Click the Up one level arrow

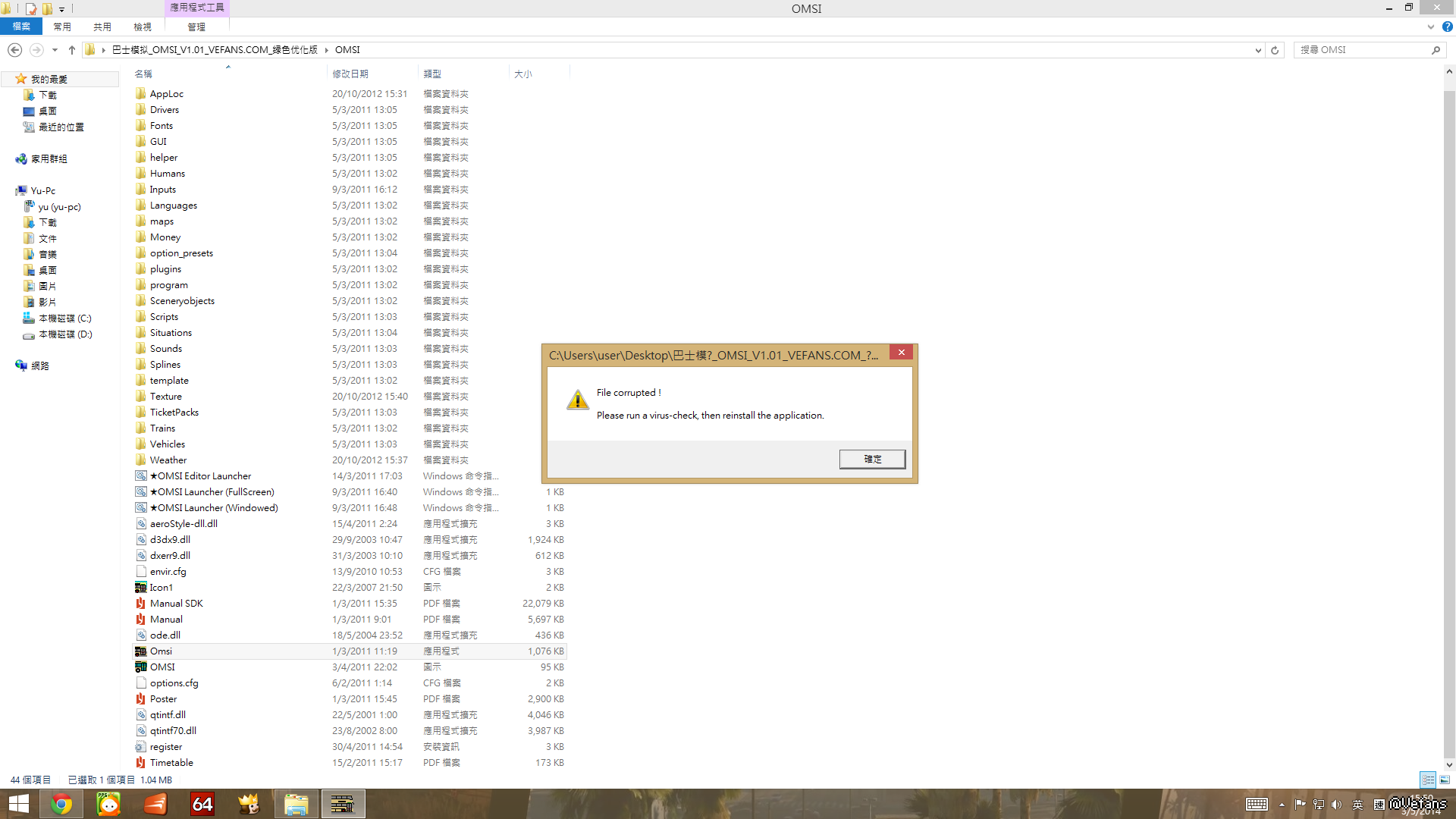click(x=72, y=50)
